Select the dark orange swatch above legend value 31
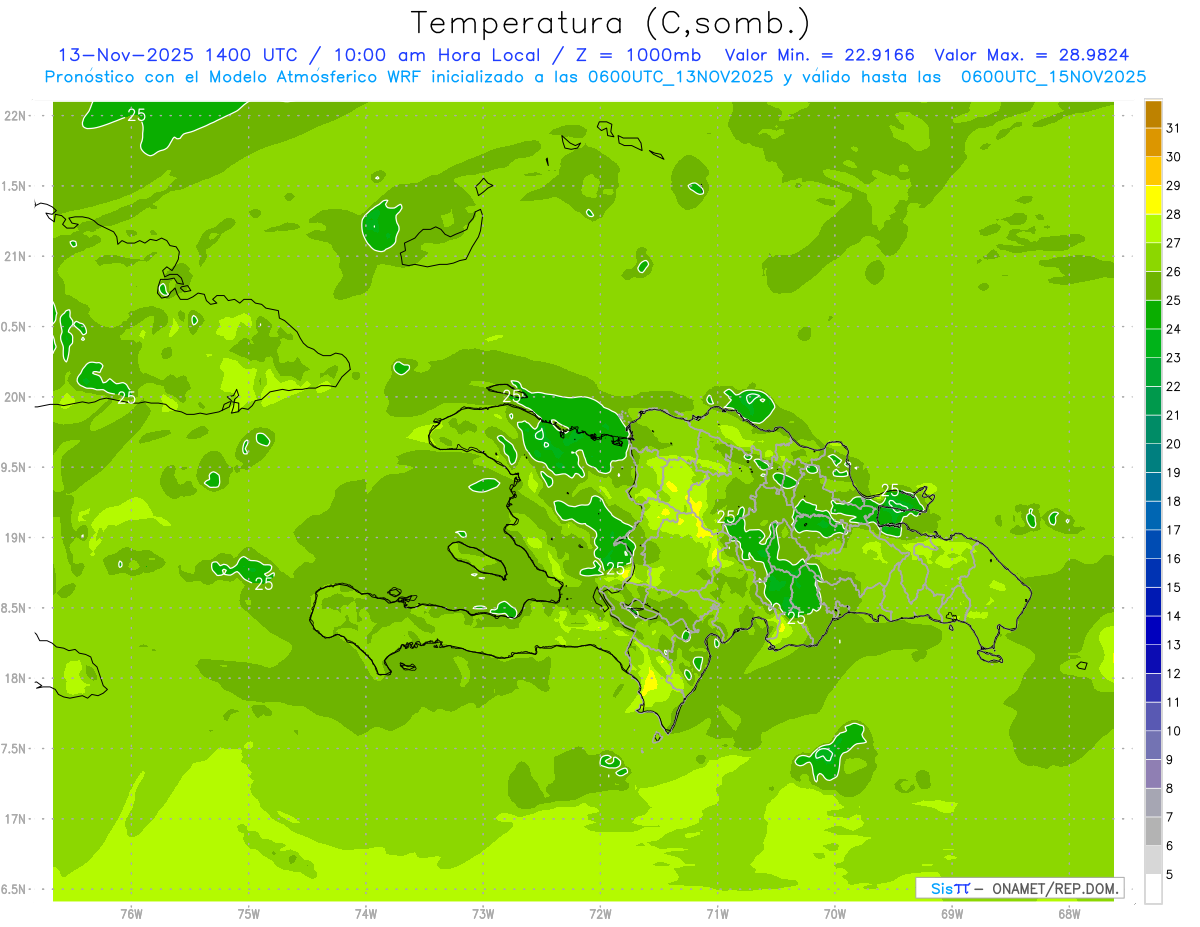 [1153, 114]
